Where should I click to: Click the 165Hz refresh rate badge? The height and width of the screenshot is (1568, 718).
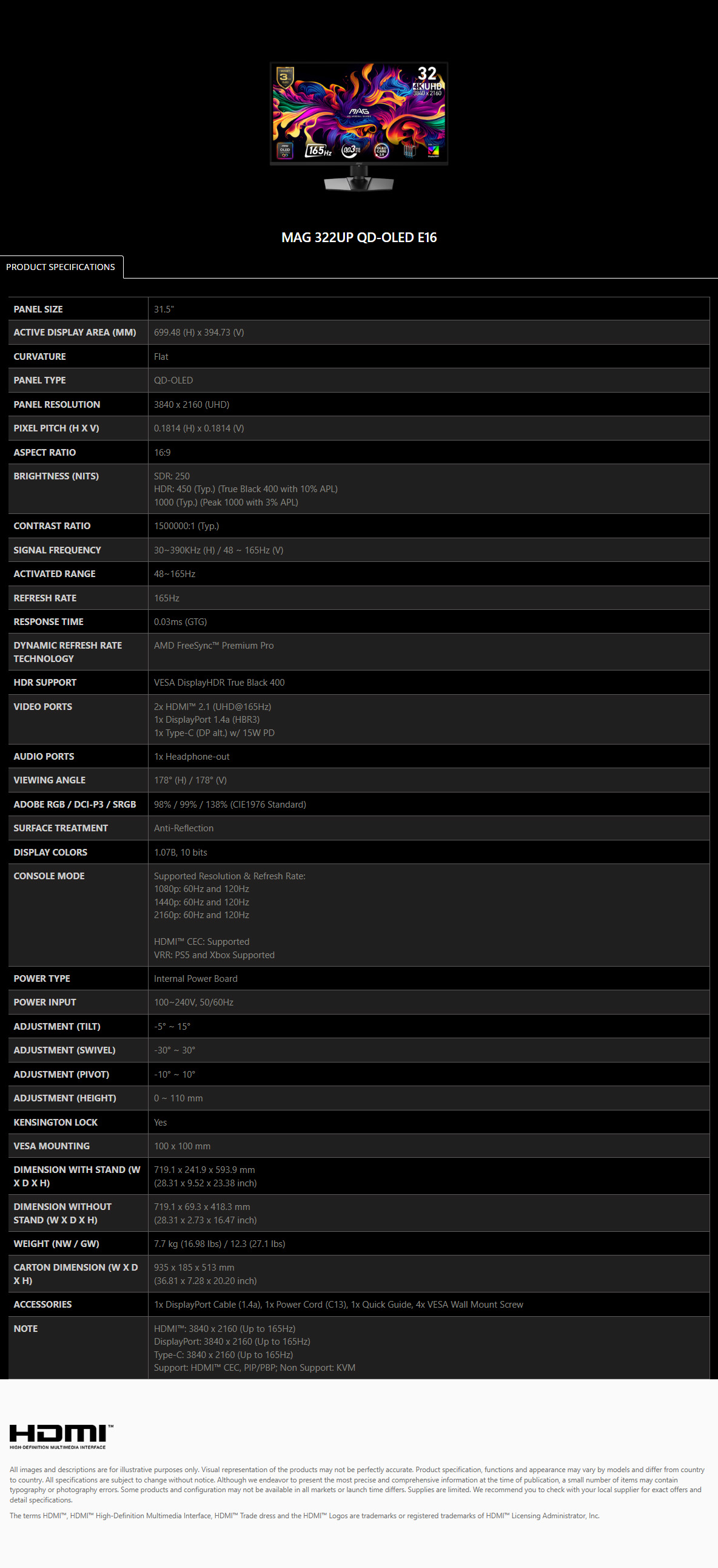(318, 150)
